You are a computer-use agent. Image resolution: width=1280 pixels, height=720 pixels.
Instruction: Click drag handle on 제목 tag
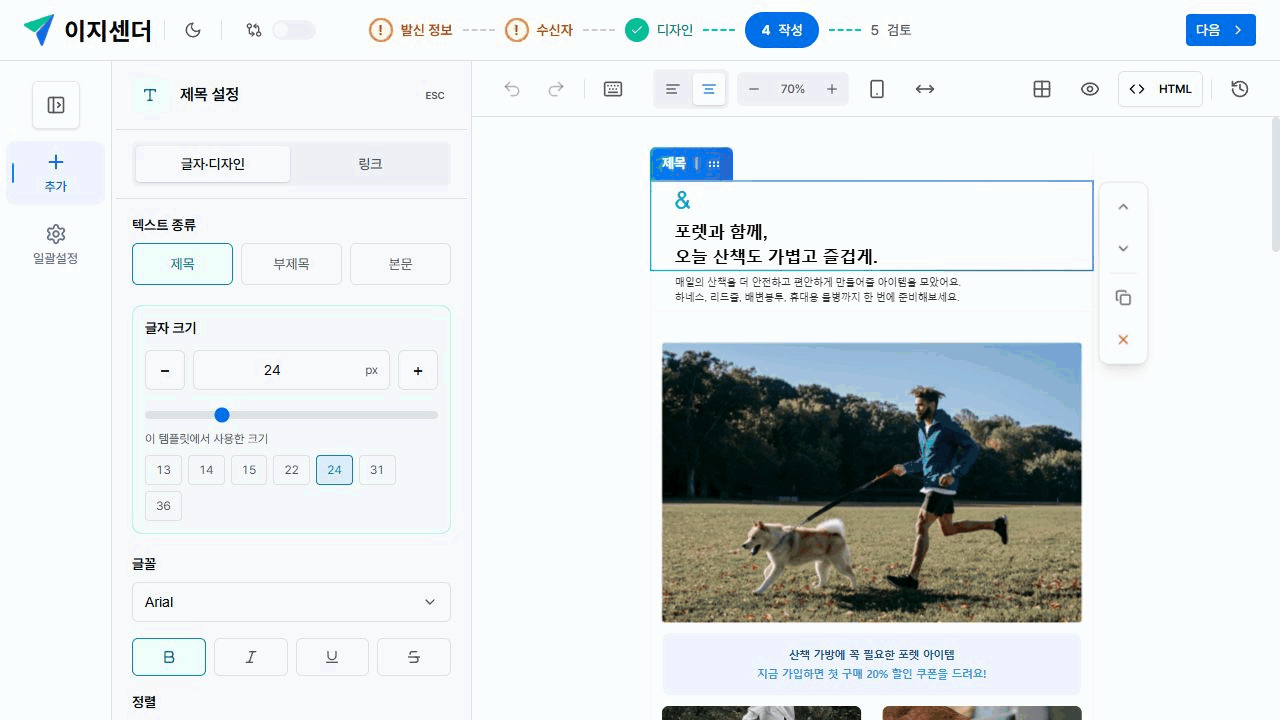[714, 164]
